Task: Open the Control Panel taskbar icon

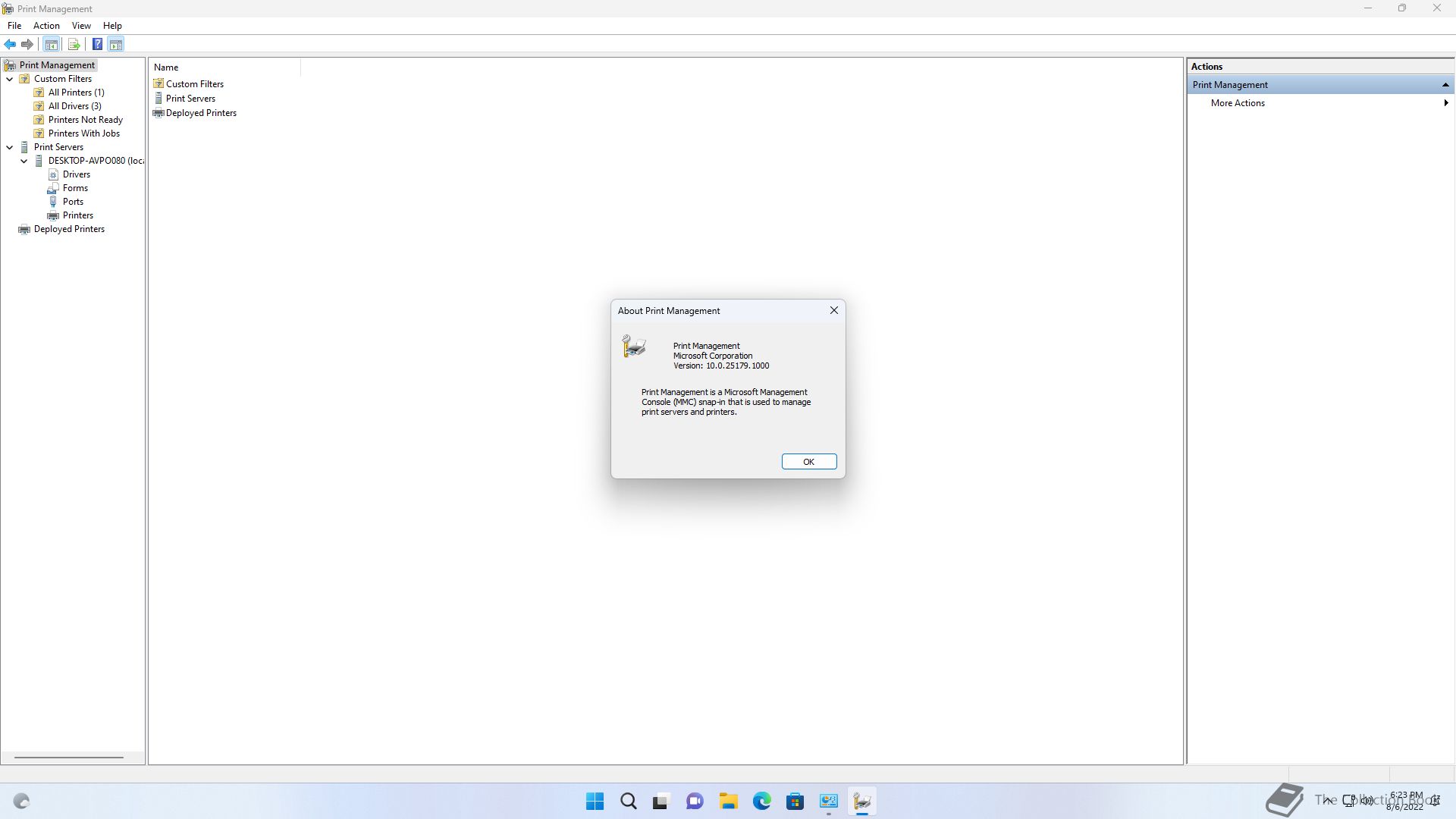Action: coord(828,801)
